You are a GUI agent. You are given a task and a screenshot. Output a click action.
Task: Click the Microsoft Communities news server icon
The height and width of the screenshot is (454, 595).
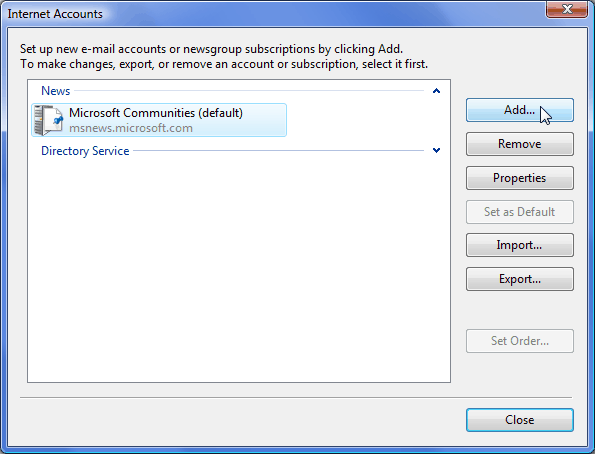click(48, 120)
